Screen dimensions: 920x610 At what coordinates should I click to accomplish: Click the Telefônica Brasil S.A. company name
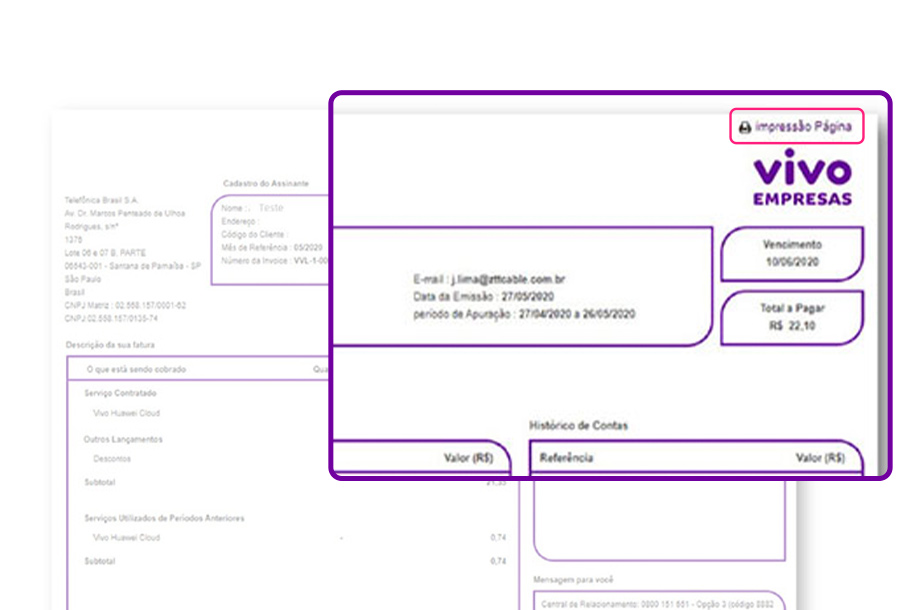102,201
